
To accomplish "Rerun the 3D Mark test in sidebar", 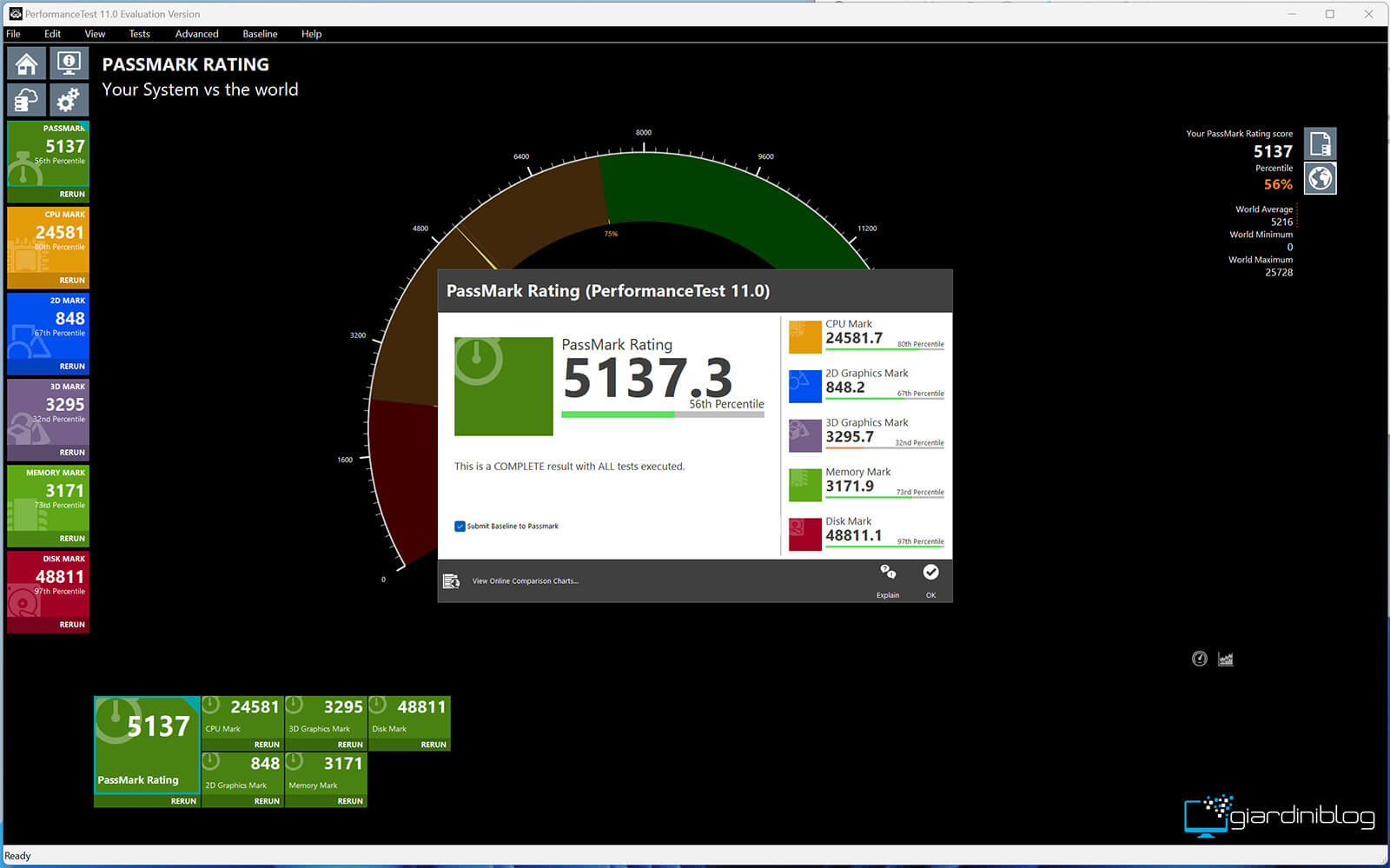I will [x=72, y=453].
